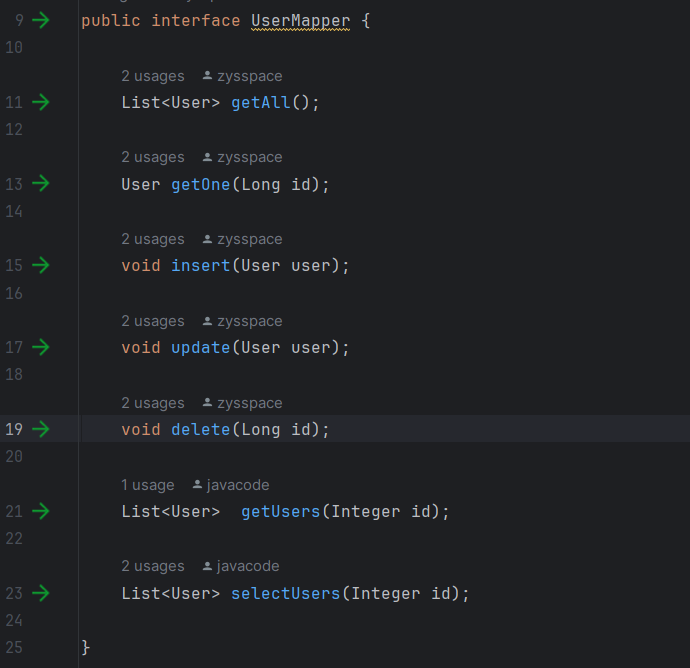The width and height of the screenshot is (690, 668).
Task: Click the update method name
Action: tap(201, 348)
